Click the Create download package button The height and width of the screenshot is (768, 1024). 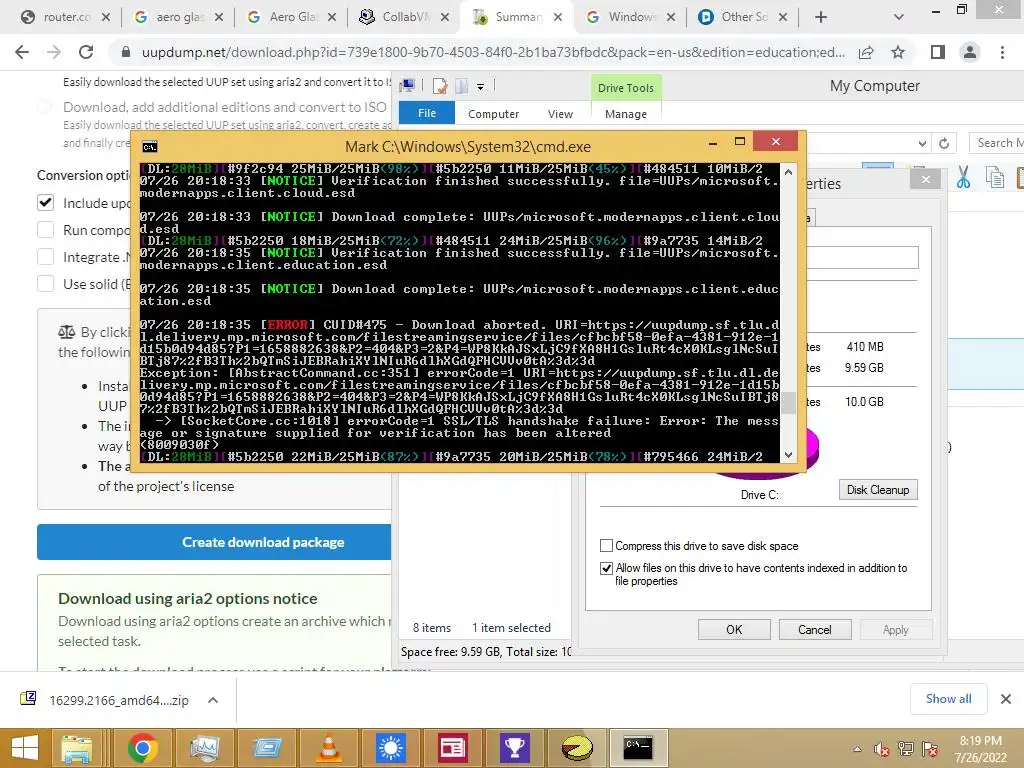coord(214,542)
